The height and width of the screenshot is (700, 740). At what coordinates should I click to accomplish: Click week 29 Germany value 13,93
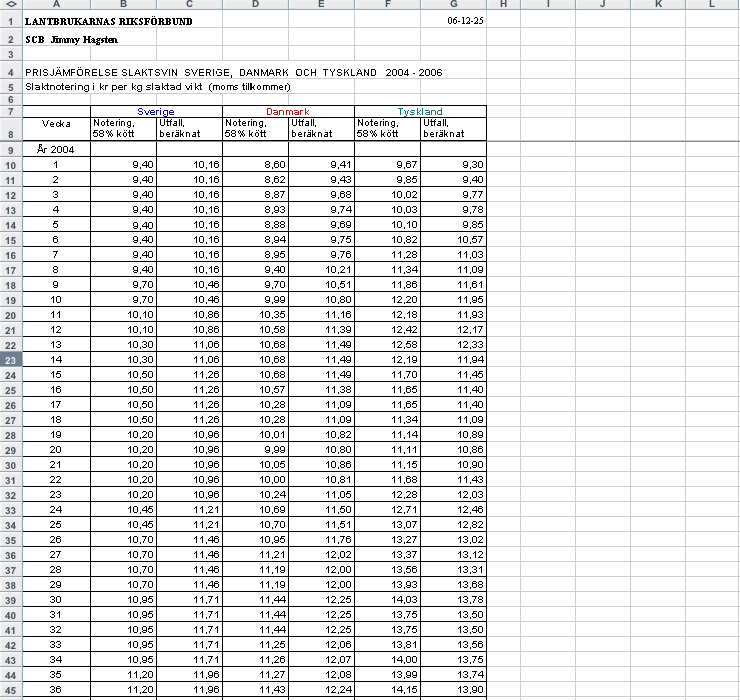point(387,585)
